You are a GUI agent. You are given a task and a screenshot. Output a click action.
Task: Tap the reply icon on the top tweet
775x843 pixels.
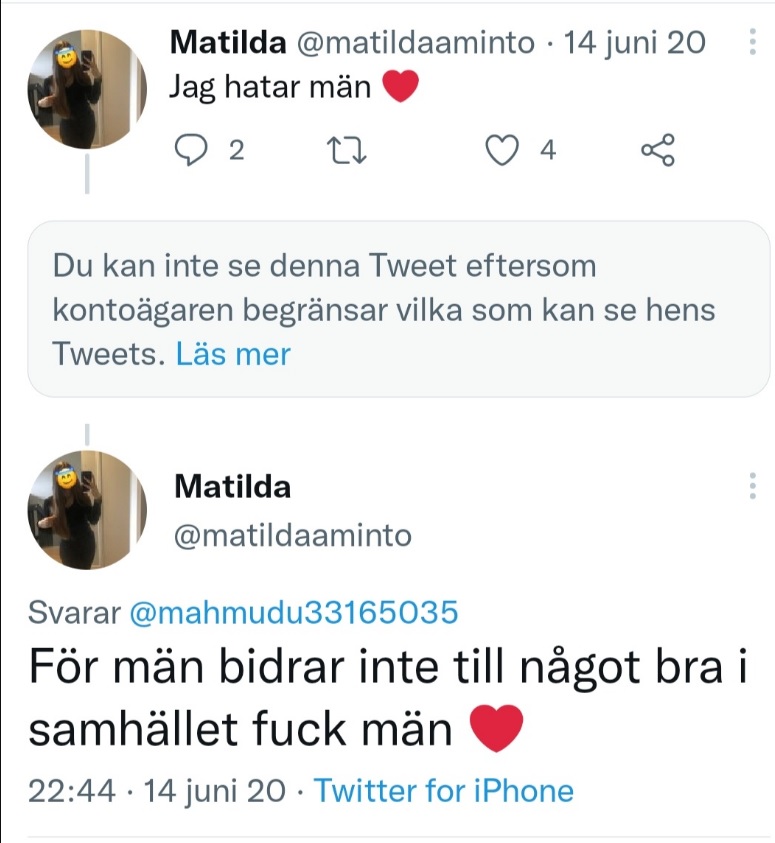coord(189,150)
